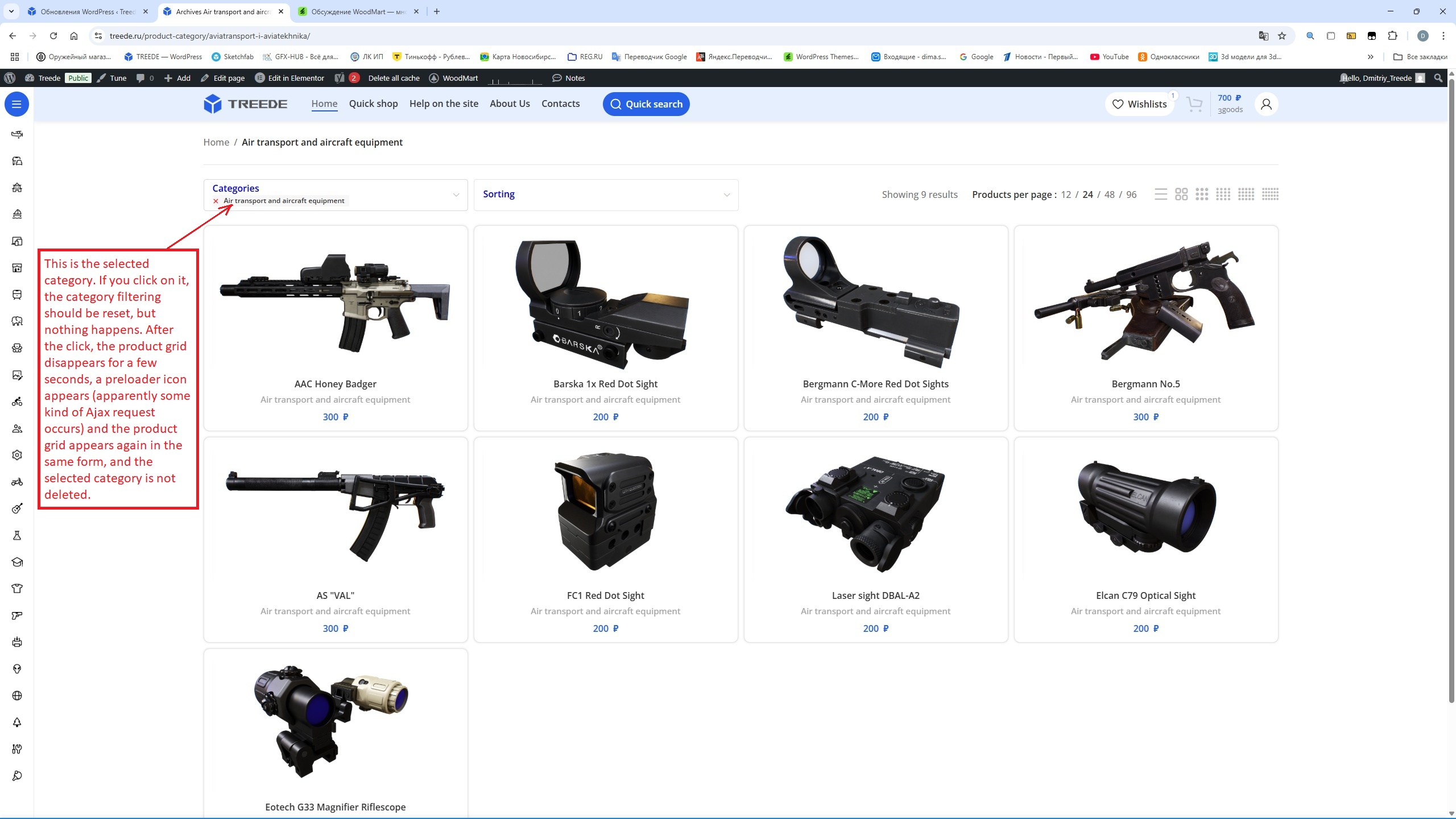Open the airplane category in the sidebar
Screen dimensions: 1456x819
[x=17, y=134]
